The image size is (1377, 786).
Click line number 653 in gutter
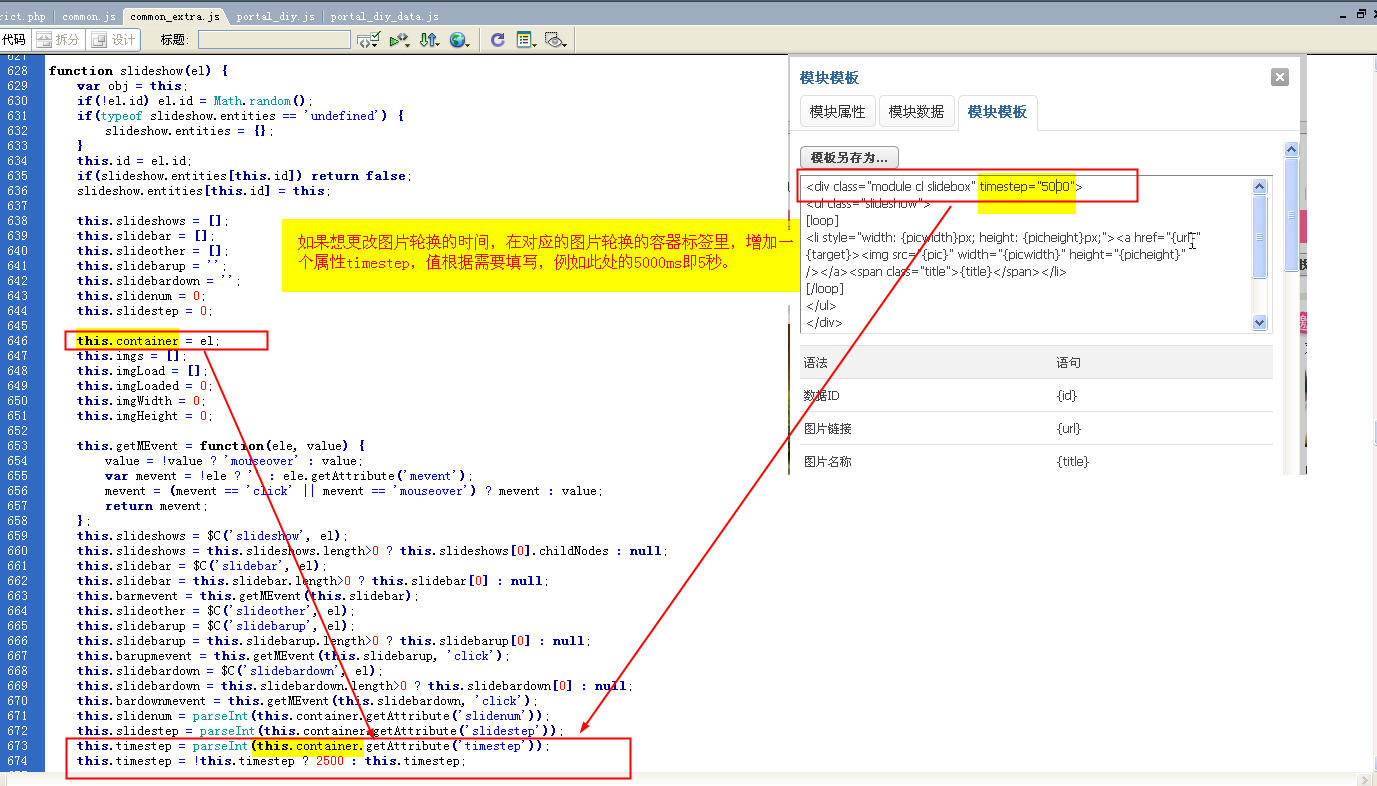pyautogui.click(x=17, y=446)
